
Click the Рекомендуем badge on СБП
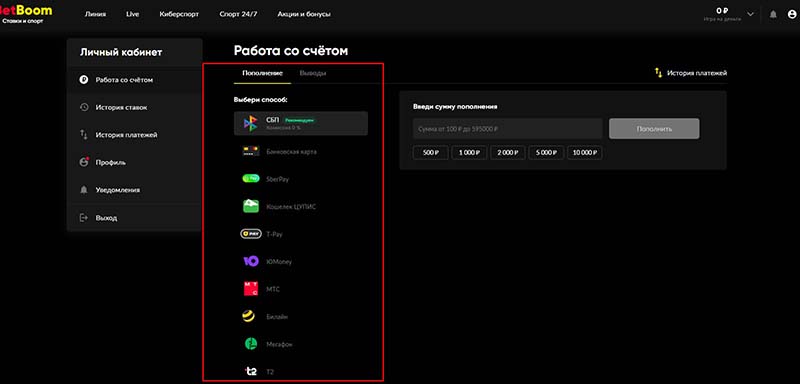click(299, 120)
